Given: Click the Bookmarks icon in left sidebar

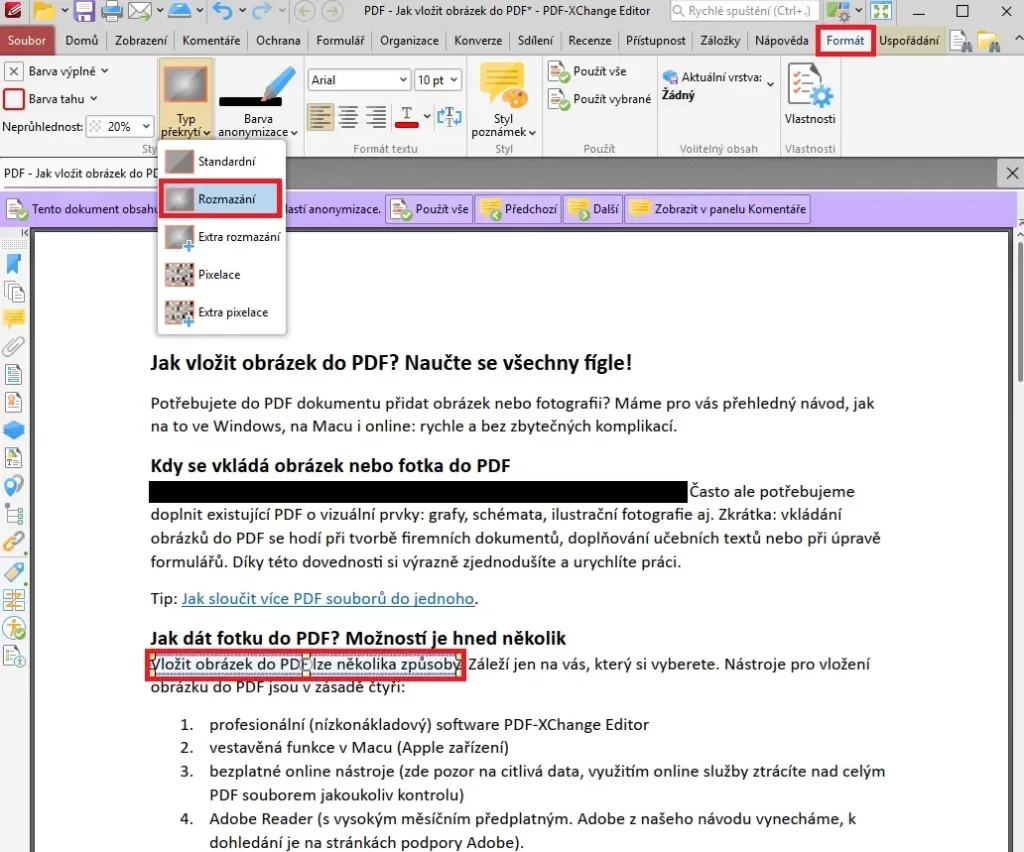Looking at the screenshot, I should click(x=13, y=264).
